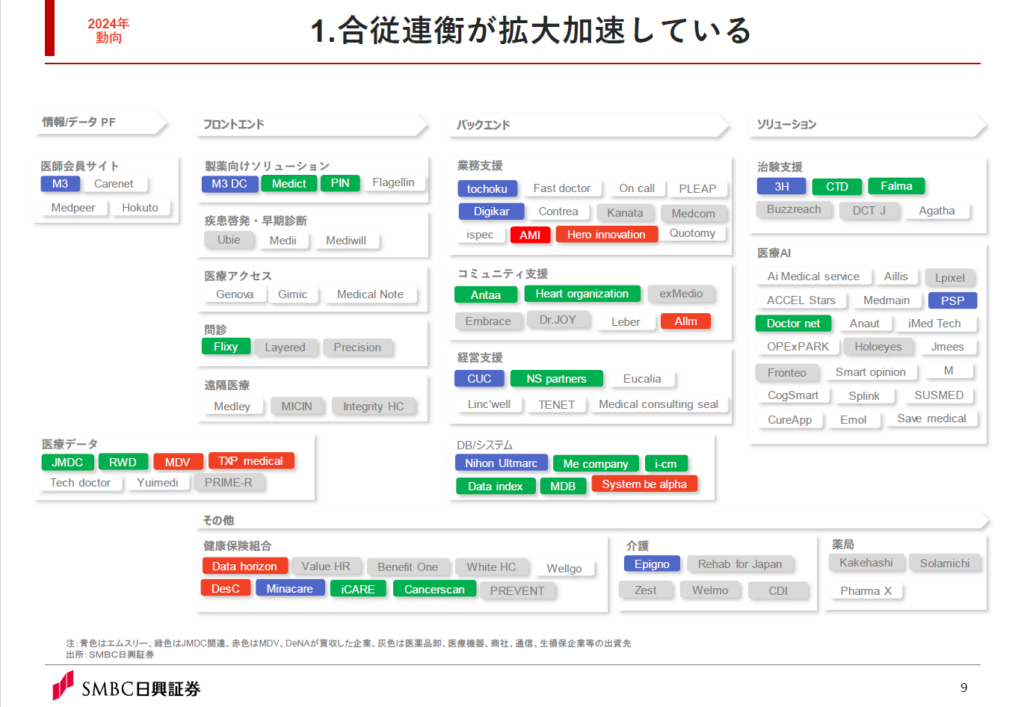Select the Tech doctor label
The width and height of the screenshot is (1024, 707).
pos(80,482)
